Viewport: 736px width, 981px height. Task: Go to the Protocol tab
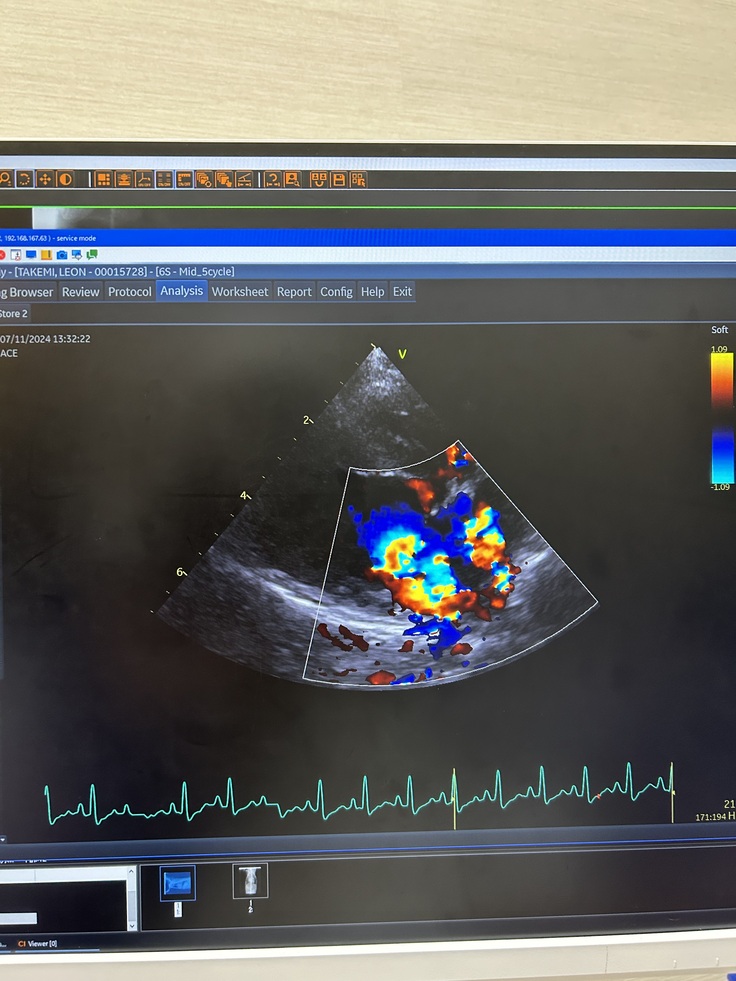pos(130,292)
